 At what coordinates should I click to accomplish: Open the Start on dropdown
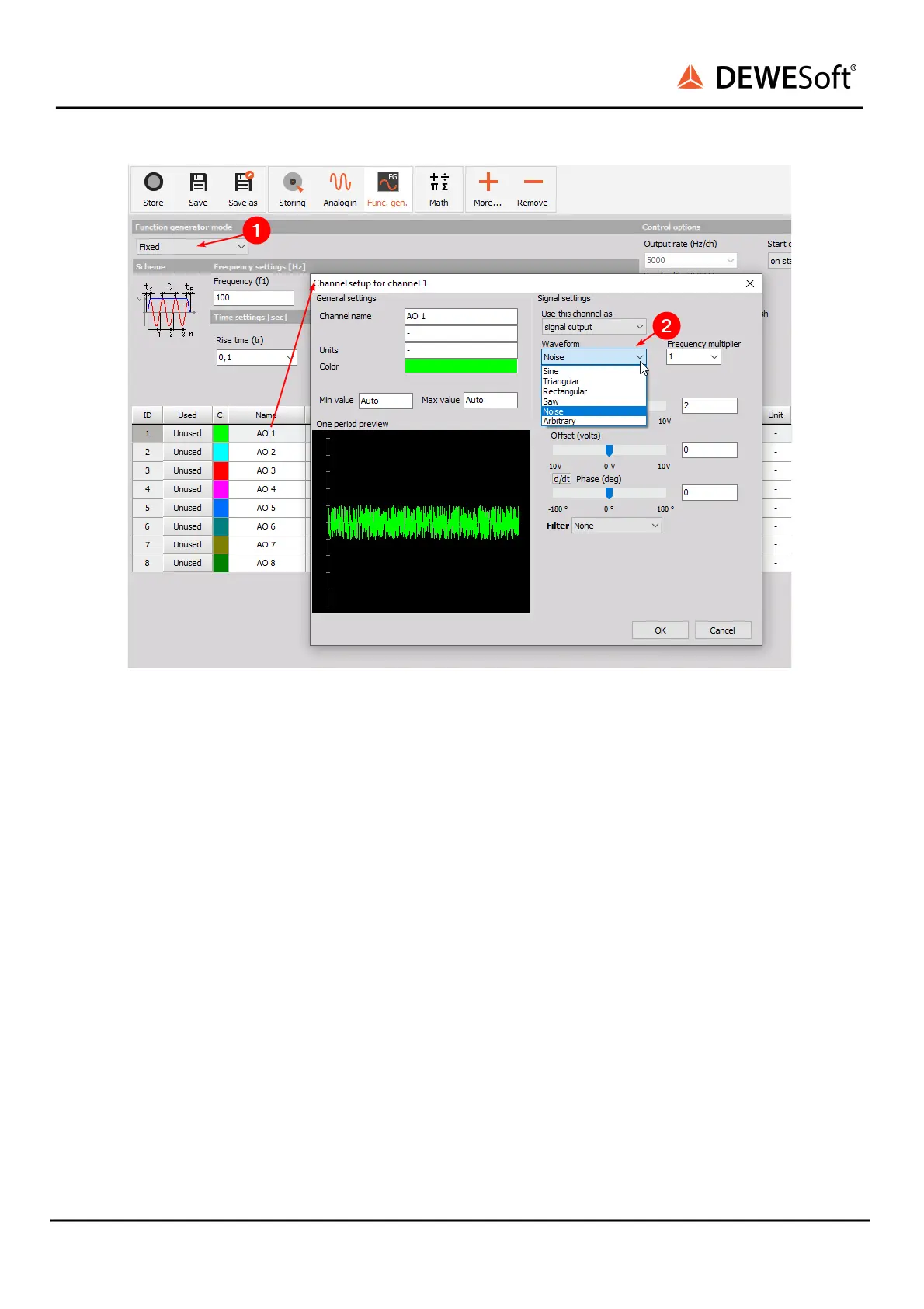[780, 261]
